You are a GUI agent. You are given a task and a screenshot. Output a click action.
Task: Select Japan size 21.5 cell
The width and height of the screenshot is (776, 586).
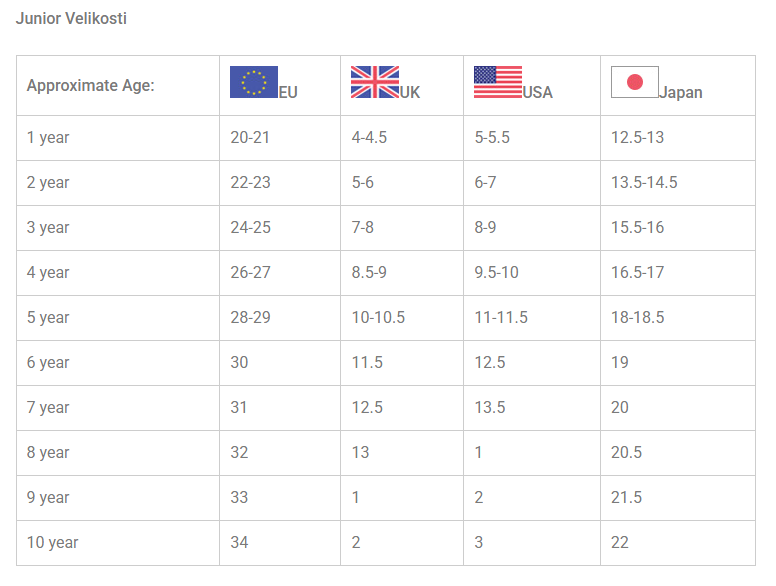coord(626,497)
